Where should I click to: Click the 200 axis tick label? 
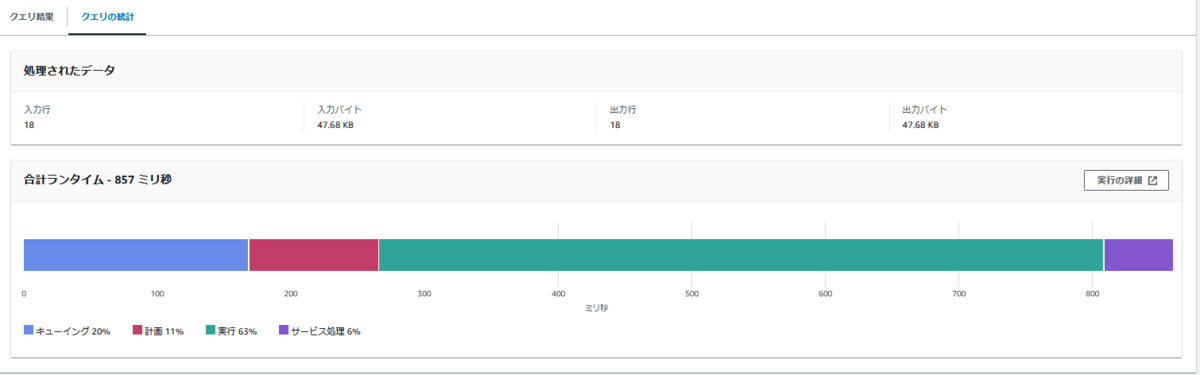tap(291, 294)
